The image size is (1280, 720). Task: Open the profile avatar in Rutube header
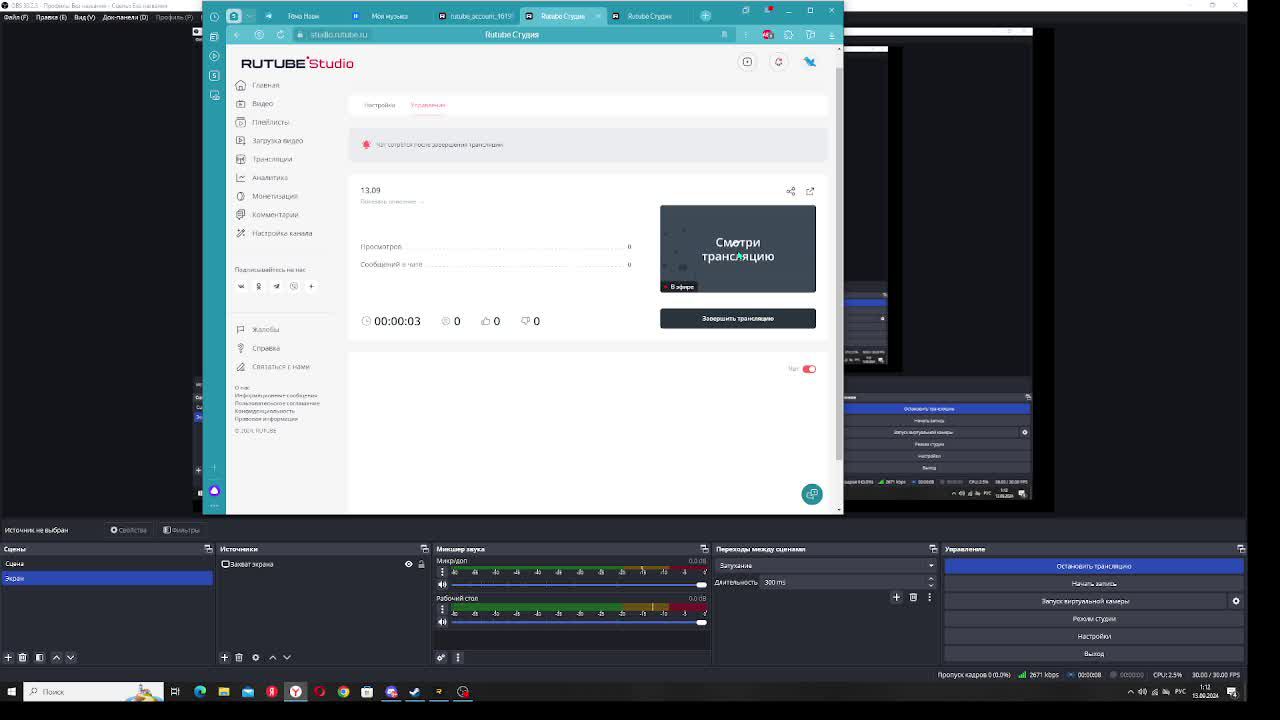pos(810,62)
